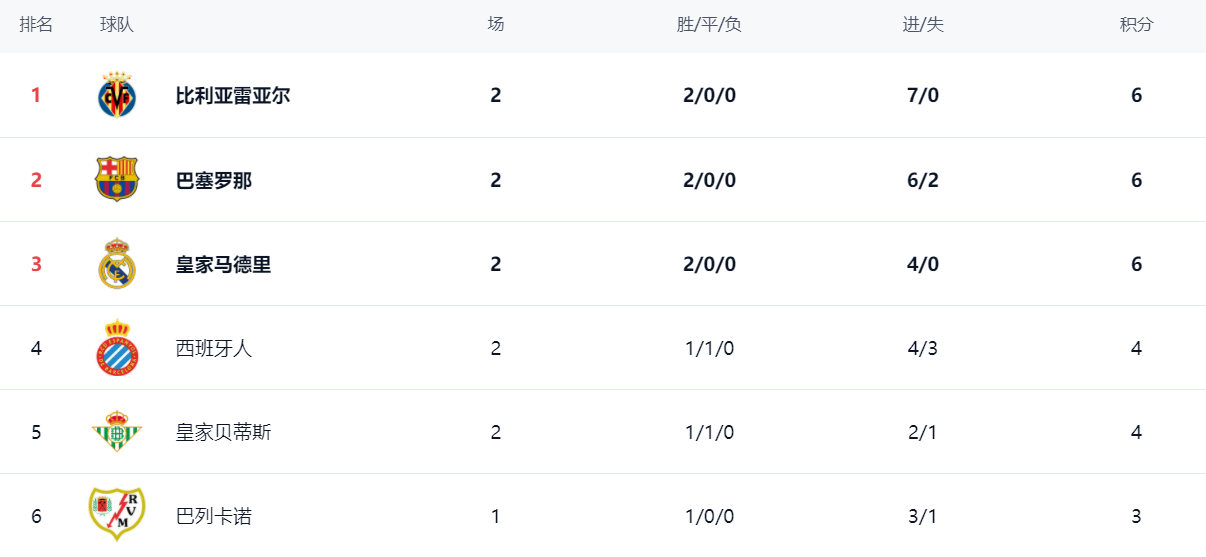Click the 胜/平/负 column header
The width and height of the screenshot is (1206, 557).
point(709,25)
